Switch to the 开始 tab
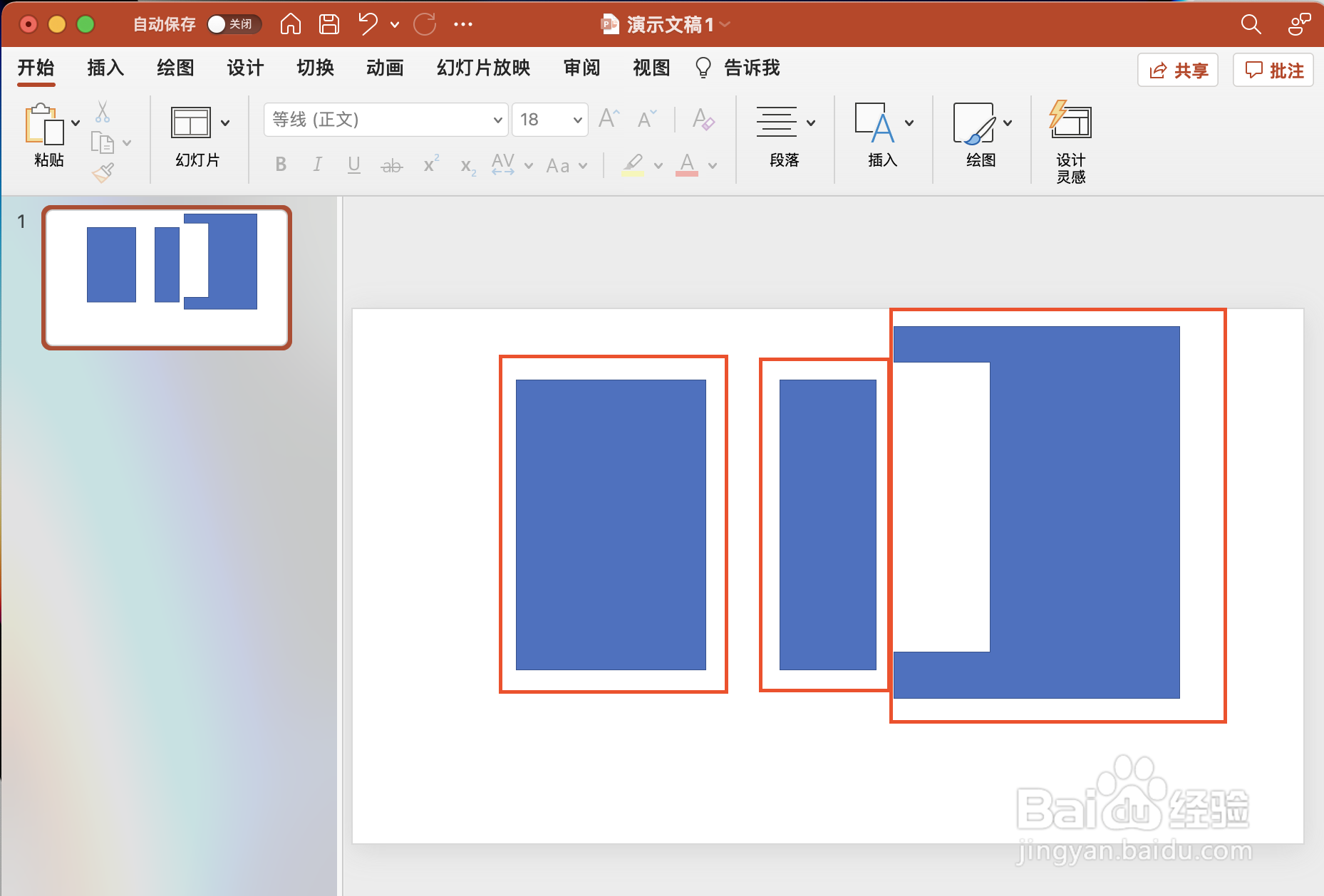Viewport: 1324px width, 896px height. click(x=36, y=68)
